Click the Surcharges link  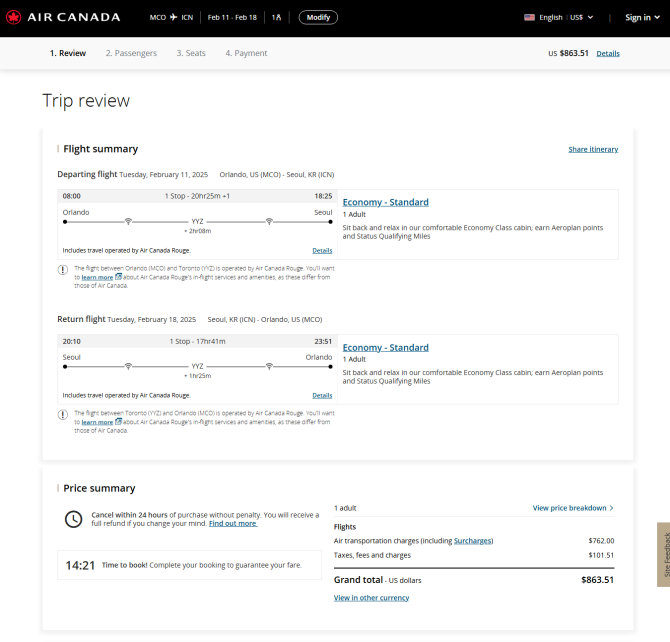point(473,541)
